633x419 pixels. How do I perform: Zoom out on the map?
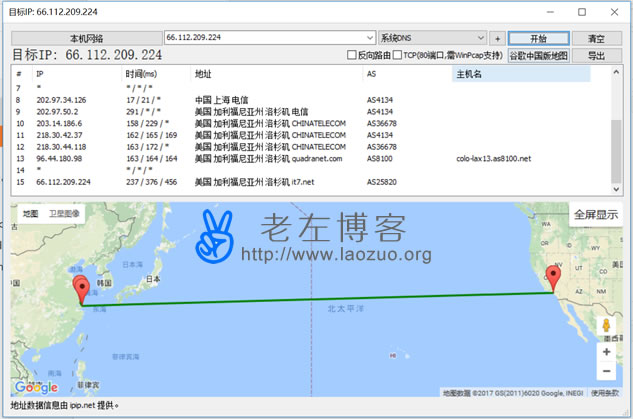606,371
